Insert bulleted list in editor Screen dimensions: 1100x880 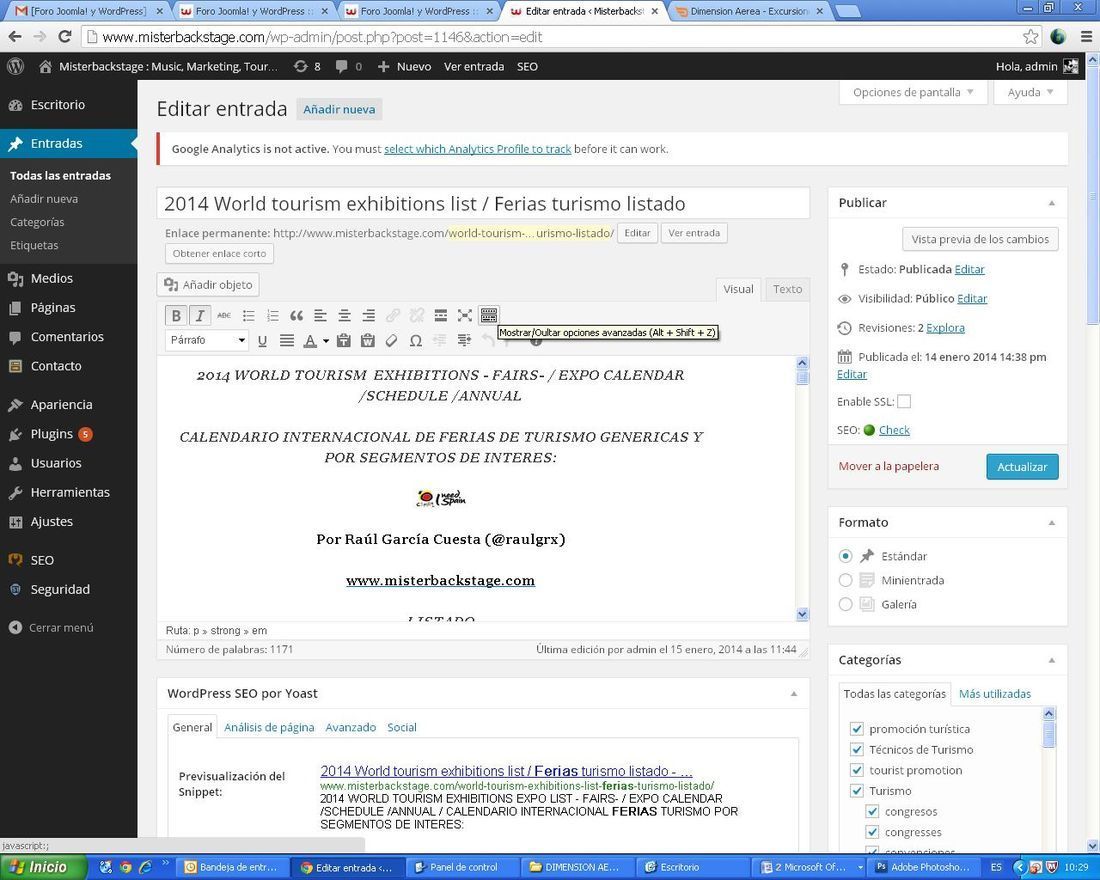pyautogui.click(x=248, y=316)
